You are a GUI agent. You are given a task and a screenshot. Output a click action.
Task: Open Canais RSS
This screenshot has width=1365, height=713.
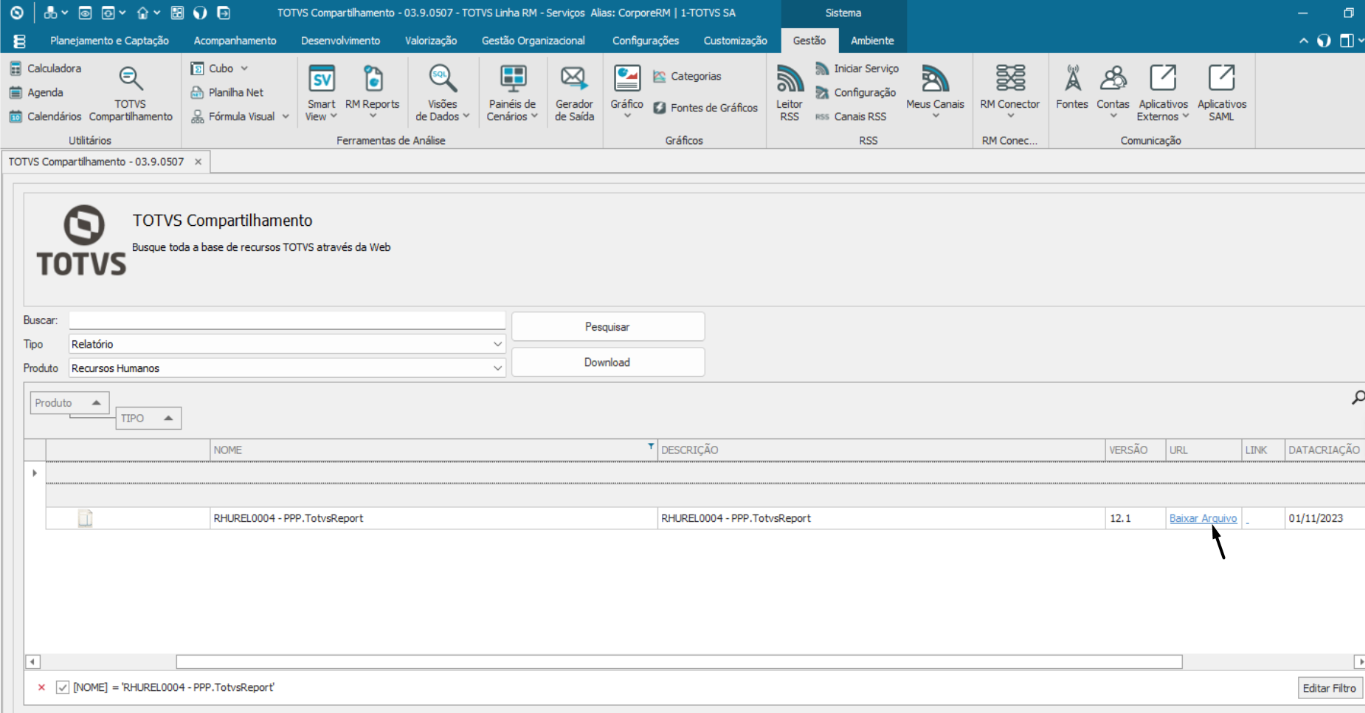point(850,116)
